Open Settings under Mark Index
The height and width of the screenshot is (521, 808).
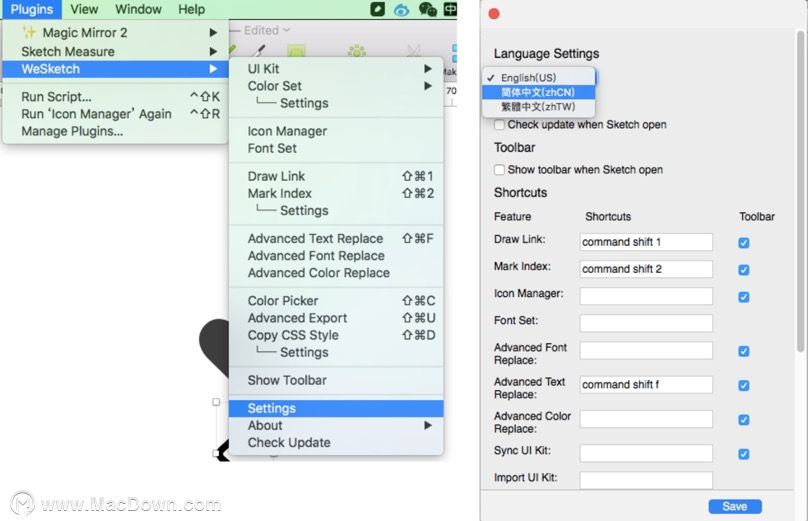tap(336, 210)
